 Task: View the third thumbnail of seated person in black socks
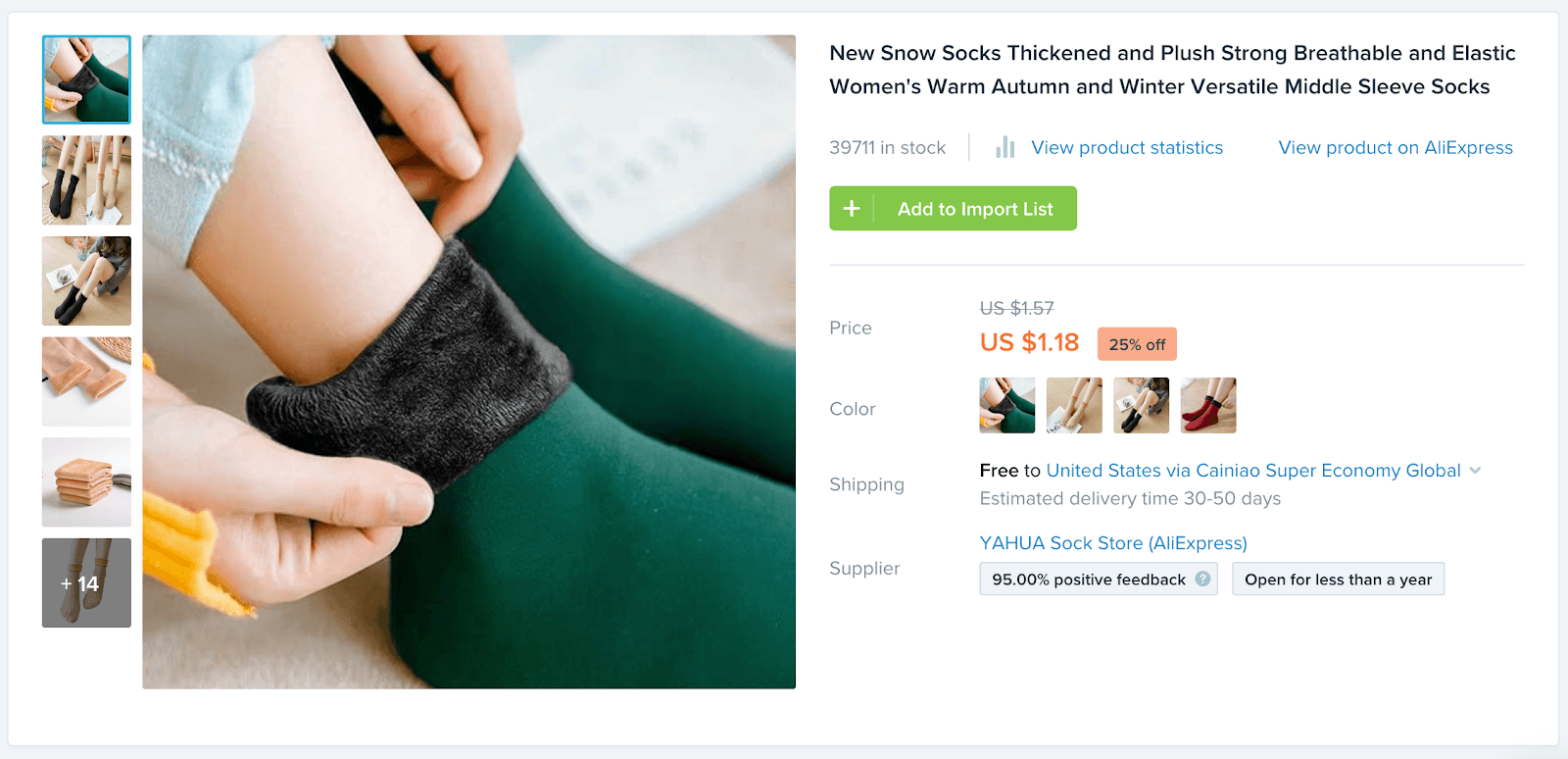pos(86,281)
